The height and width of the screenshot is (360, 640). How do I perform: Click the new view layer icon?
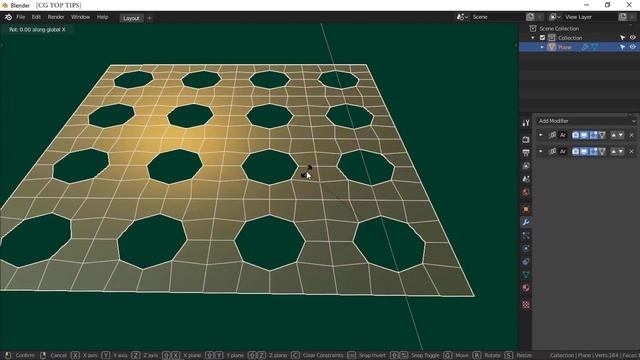(622, 17)
